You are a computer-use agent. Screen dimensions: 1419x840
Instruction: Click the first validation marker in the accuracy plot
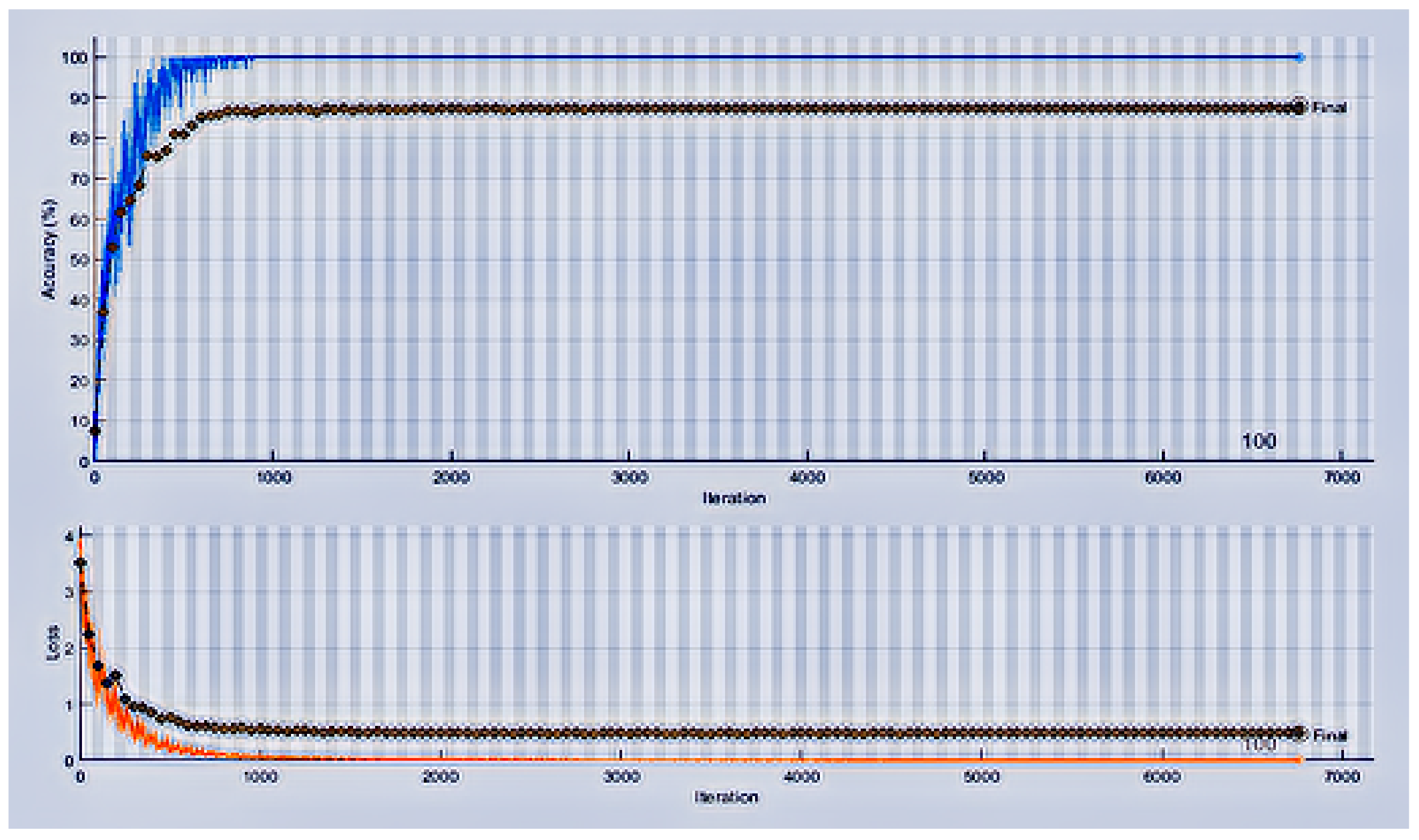(95, 431)
